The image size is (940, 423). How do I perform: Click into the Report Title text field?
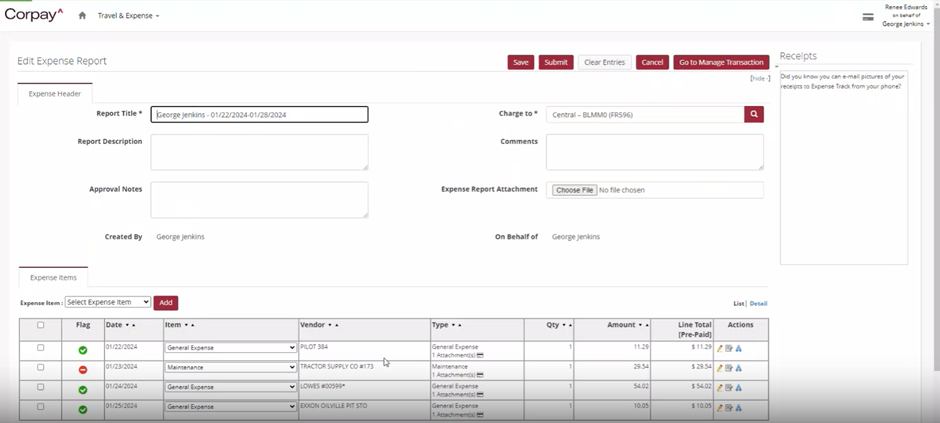click(x=260, y=115)
